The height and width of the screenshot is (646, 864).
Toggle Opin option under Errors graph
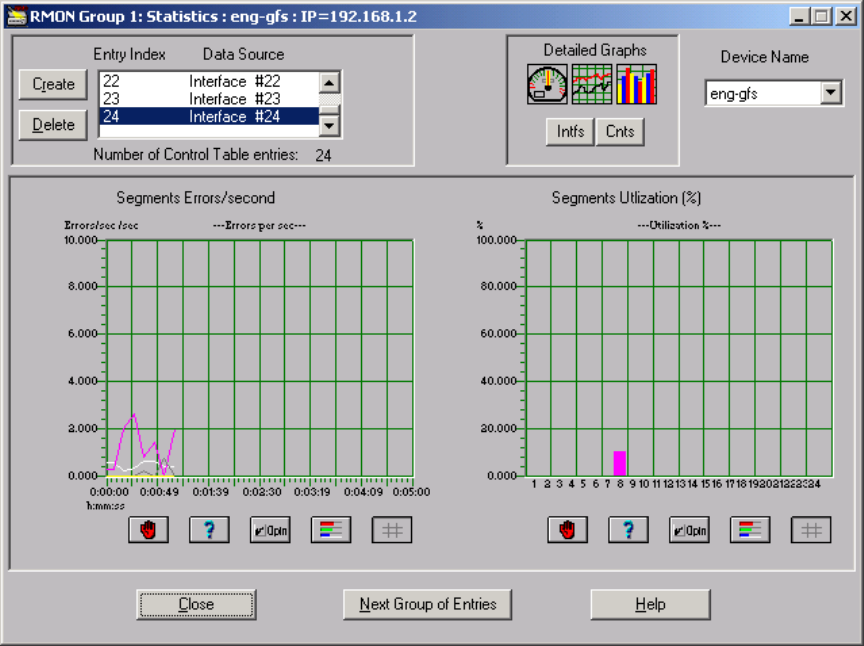coord(270,530)
